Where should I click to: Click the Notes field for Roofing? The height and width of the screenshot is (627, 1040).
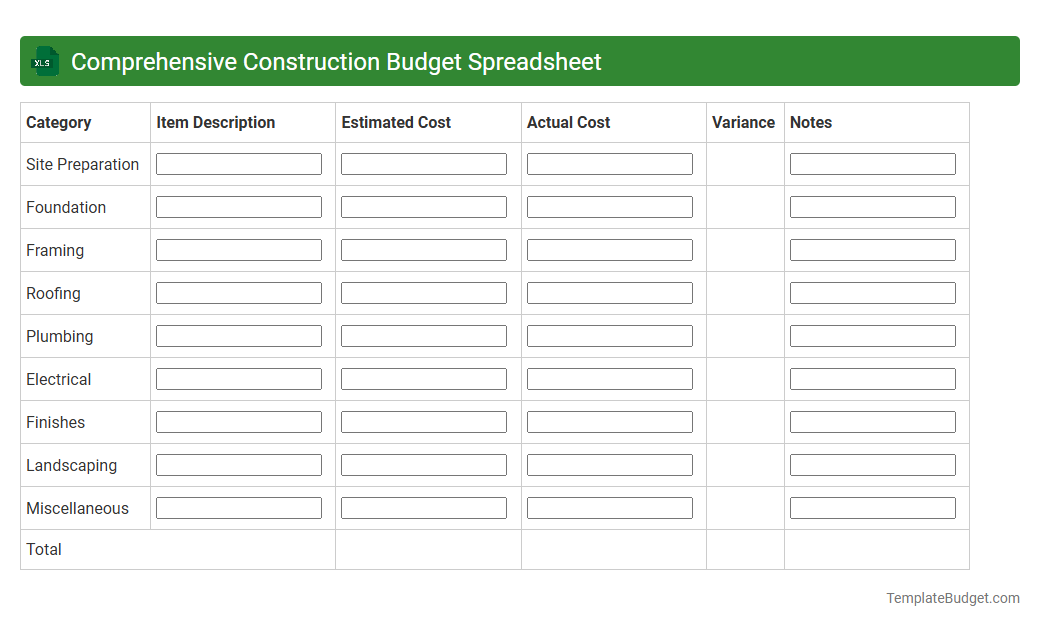pyautogui.click(x=873, y=292)
